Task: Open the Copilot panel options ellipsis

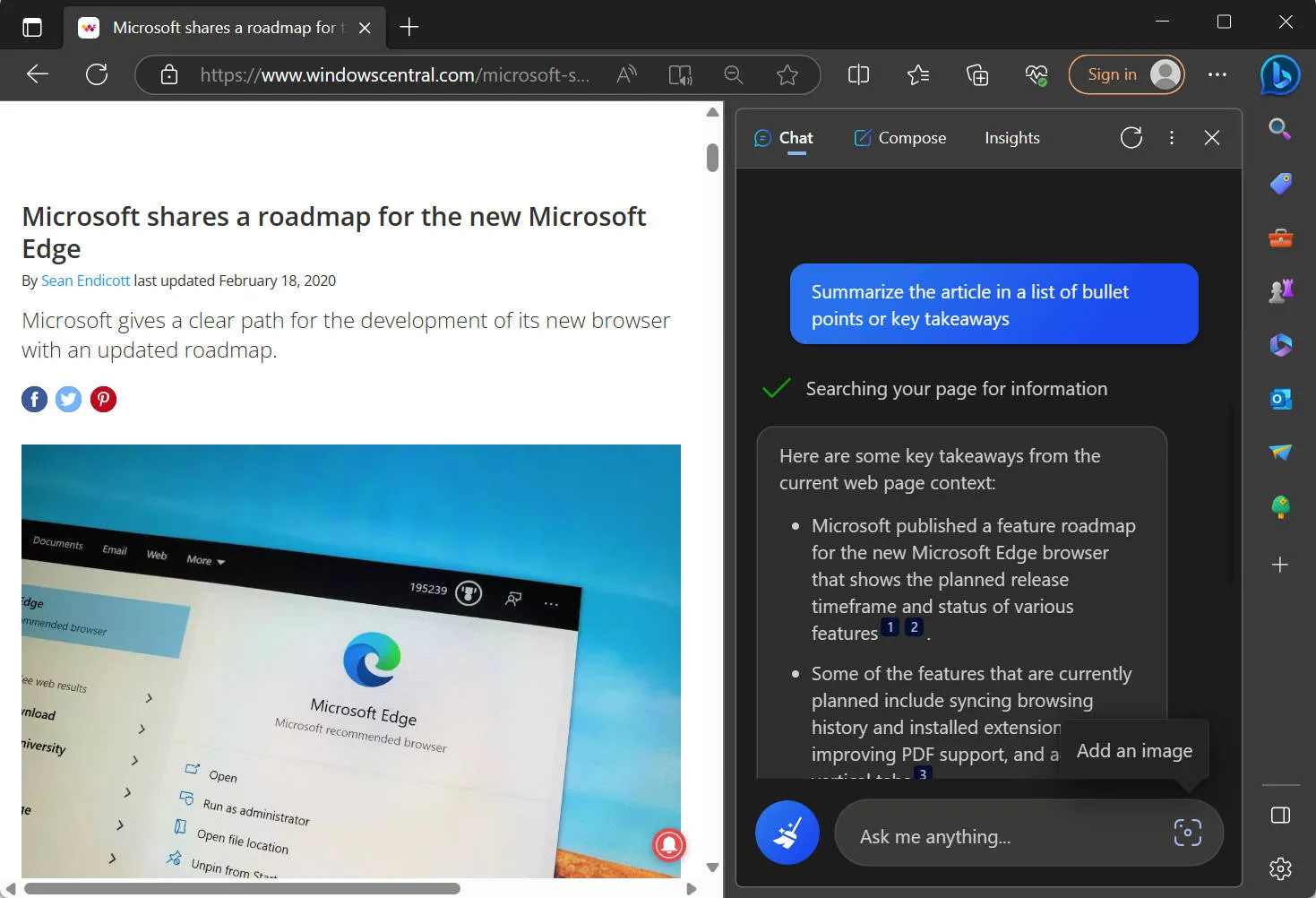Action: coord(1172,137)
